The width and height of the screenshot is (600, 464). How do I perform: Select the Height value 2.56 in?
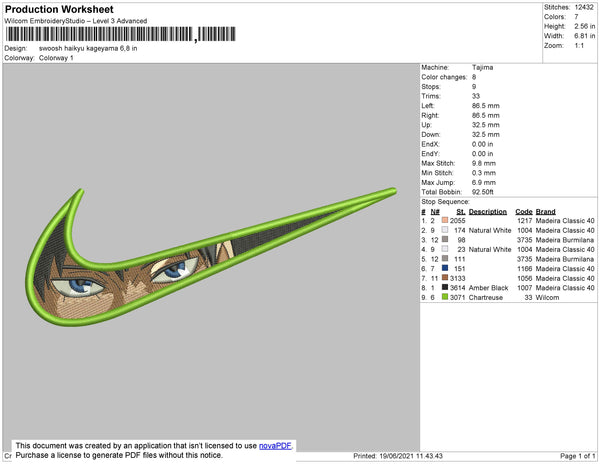[x=585, y=26]
